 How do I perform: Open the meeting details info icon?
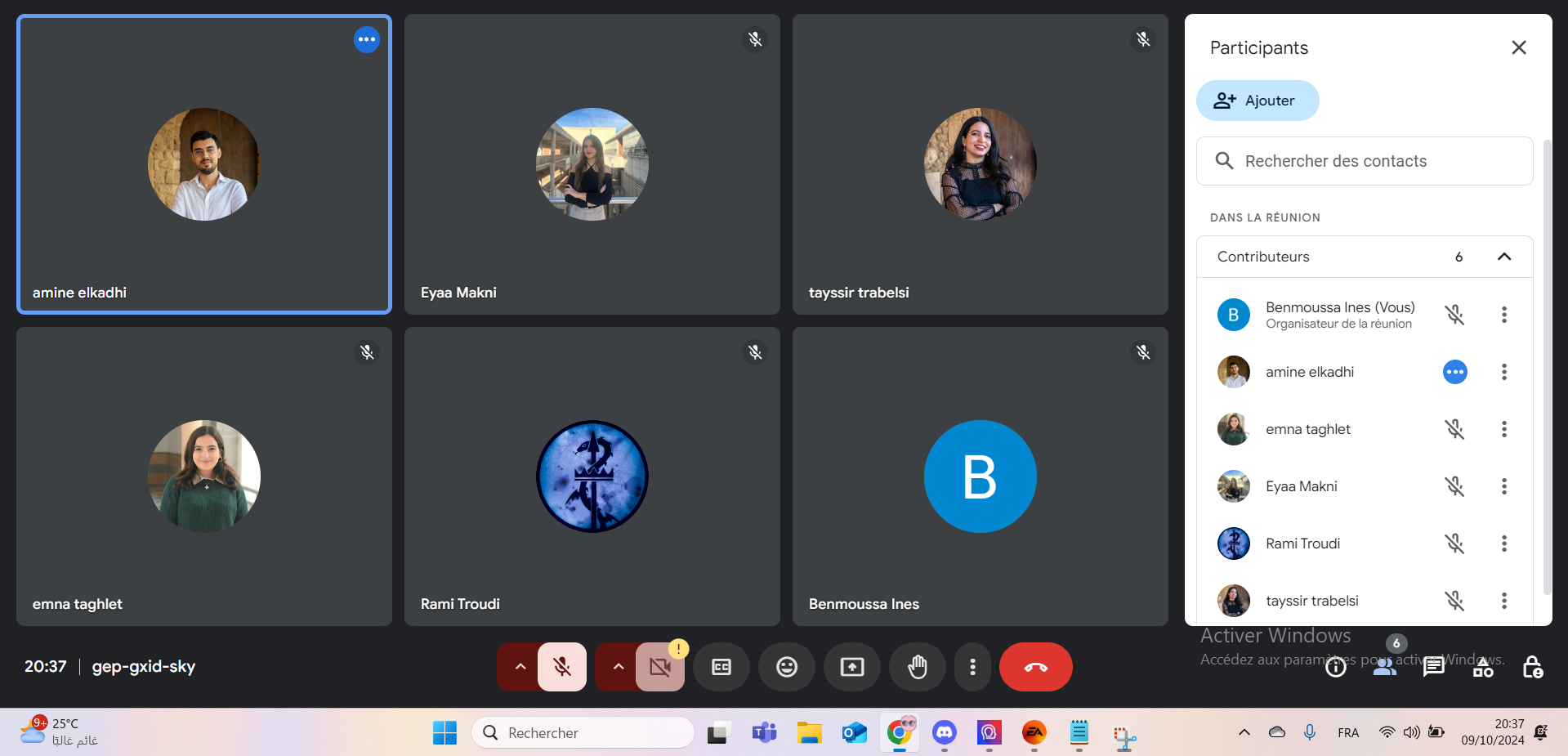point(1335,667)
